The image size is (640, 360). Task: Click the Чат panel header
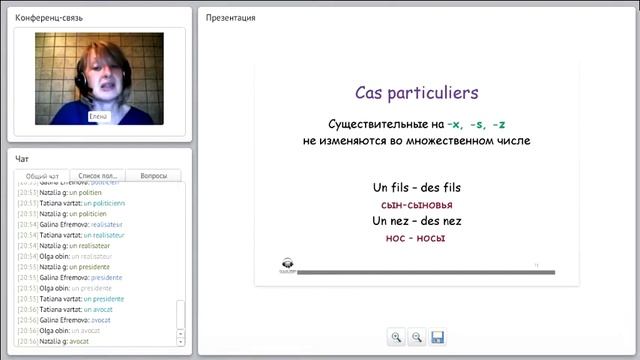22,159
